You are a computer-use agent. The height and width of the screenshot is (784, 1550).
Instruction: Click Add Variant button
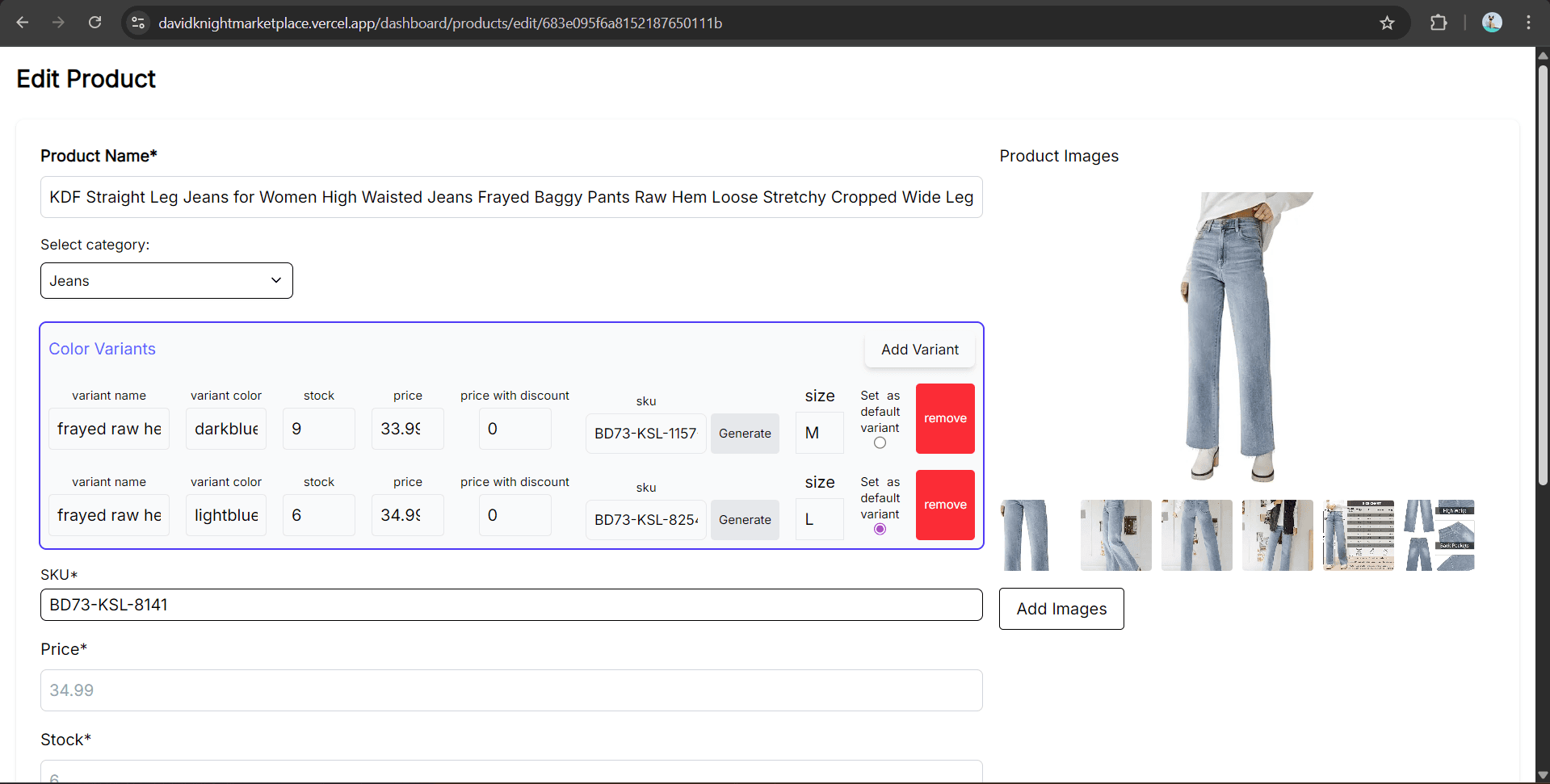tap(919, 350)
